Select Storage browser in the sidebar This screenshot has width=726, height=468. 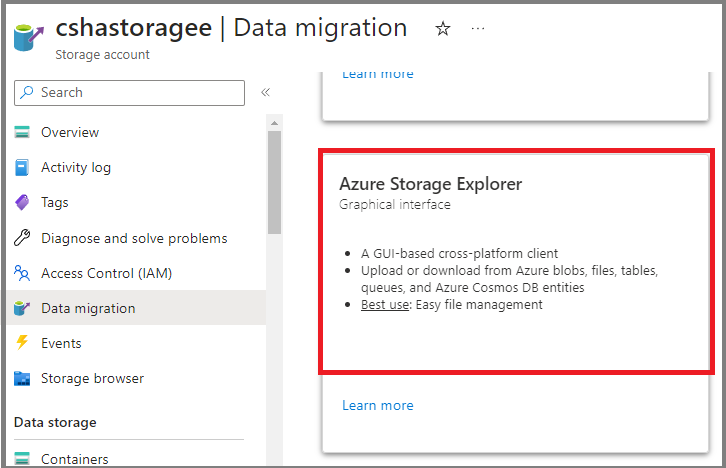(137, 378)
